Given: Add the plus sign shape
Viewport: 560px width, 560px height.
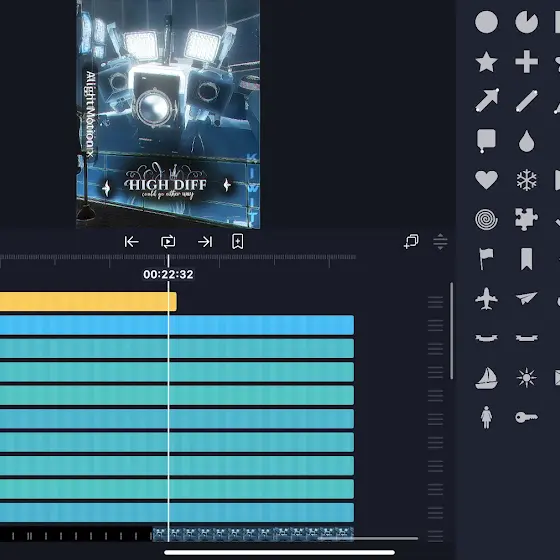Looking at the screenshot, I should (x=526, y=62).
